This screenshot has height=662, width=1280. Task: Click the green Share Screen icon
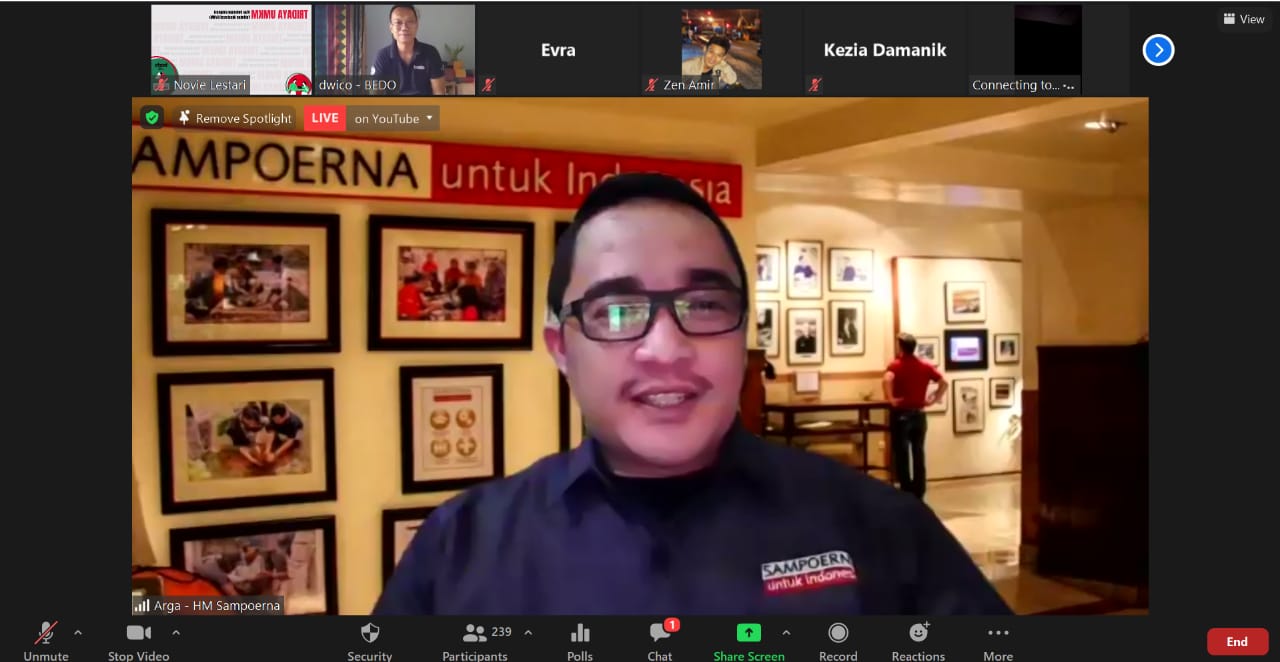[749, 633]
